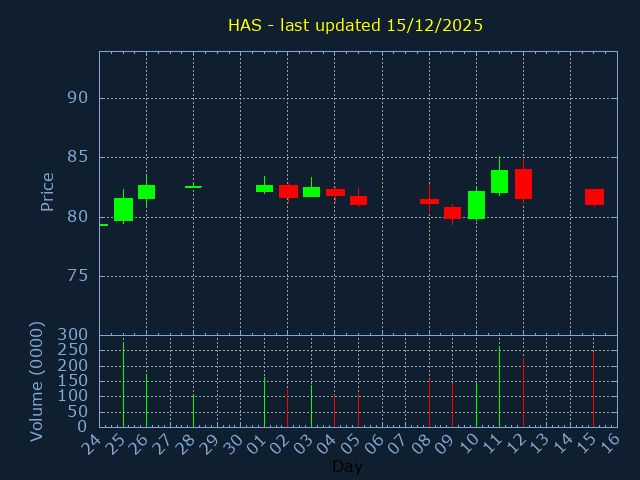Click the Volume (0000) axis title
The height and width of the screenshot is (480, 640).
37,381
